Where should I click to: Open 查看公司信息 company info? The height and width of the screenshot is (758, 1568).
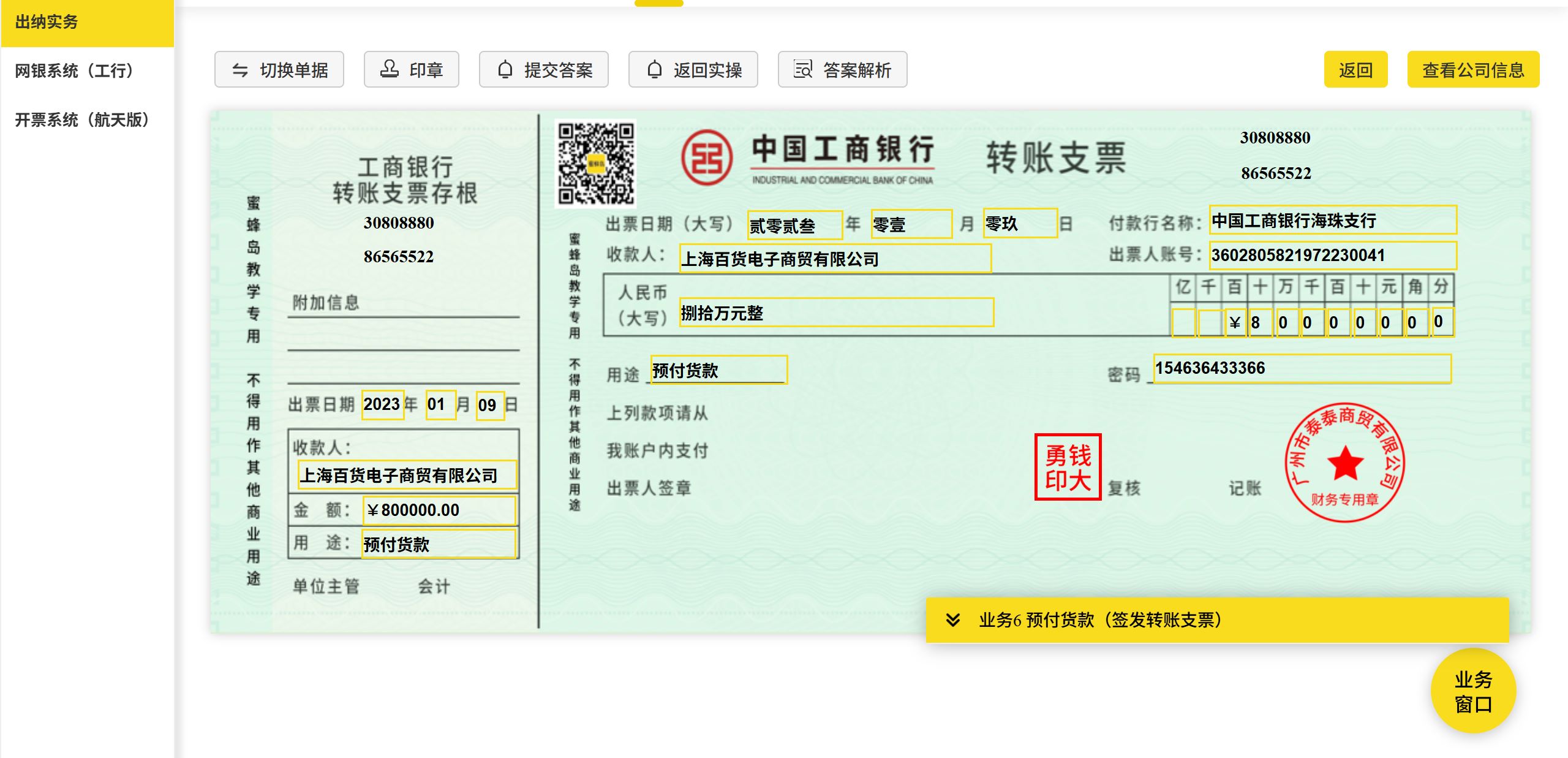(x=1473, y=70)
